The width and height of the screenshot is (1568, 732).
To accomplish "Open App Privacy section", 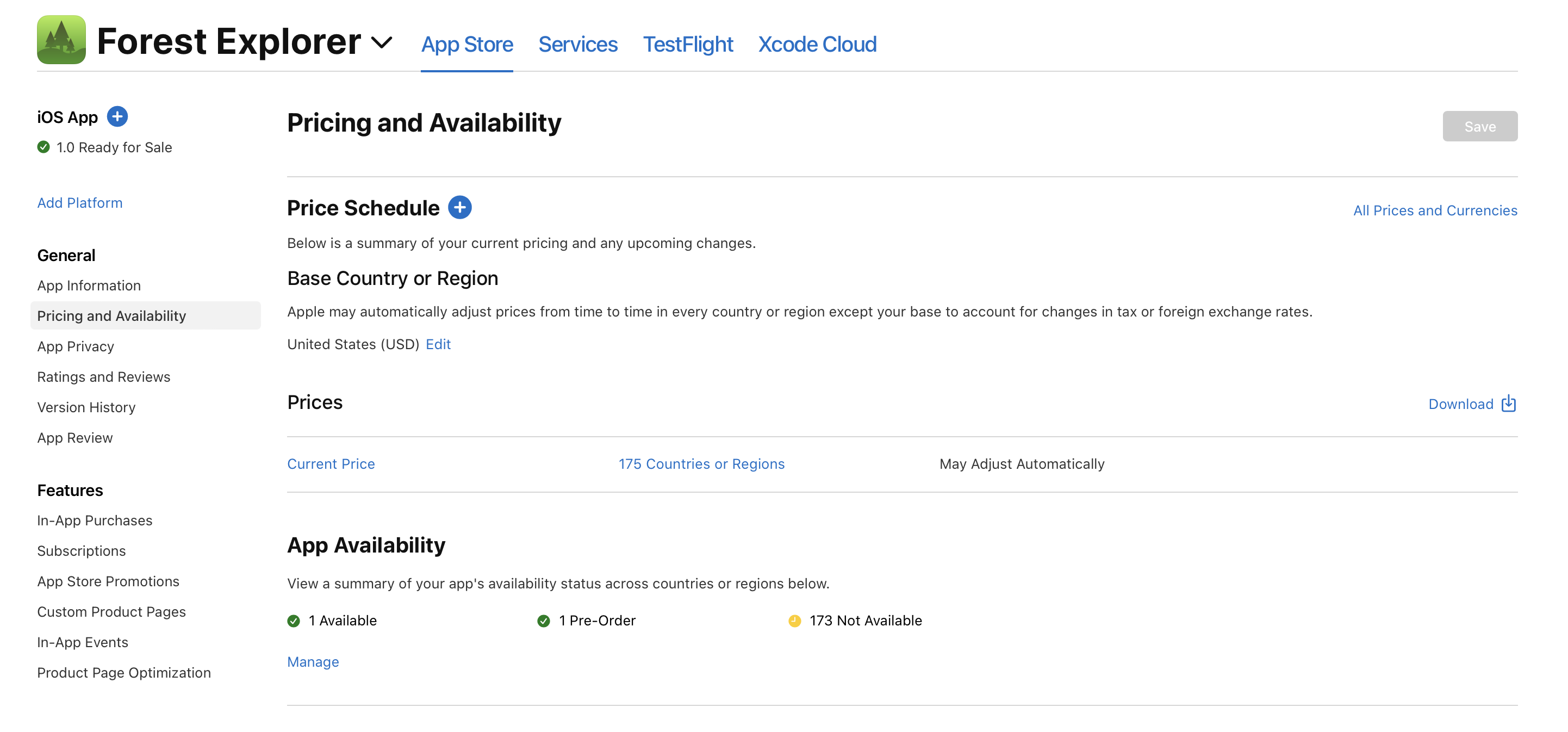I will (x=76, y=345).
